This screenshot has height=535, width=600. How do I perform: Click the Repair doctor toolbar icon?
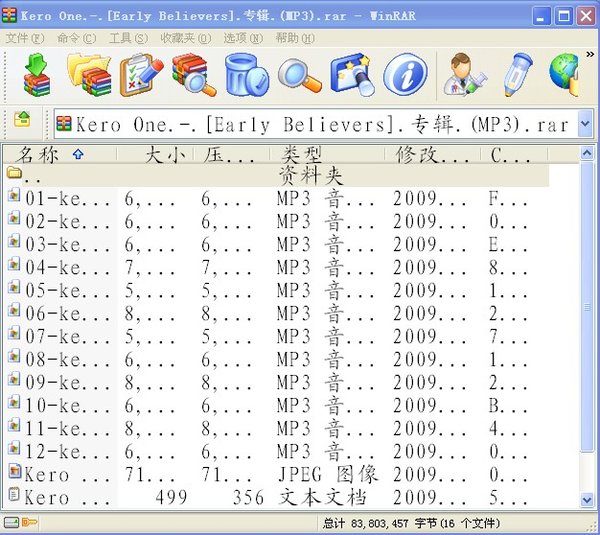pyautogui.click(x=465, y=75)
